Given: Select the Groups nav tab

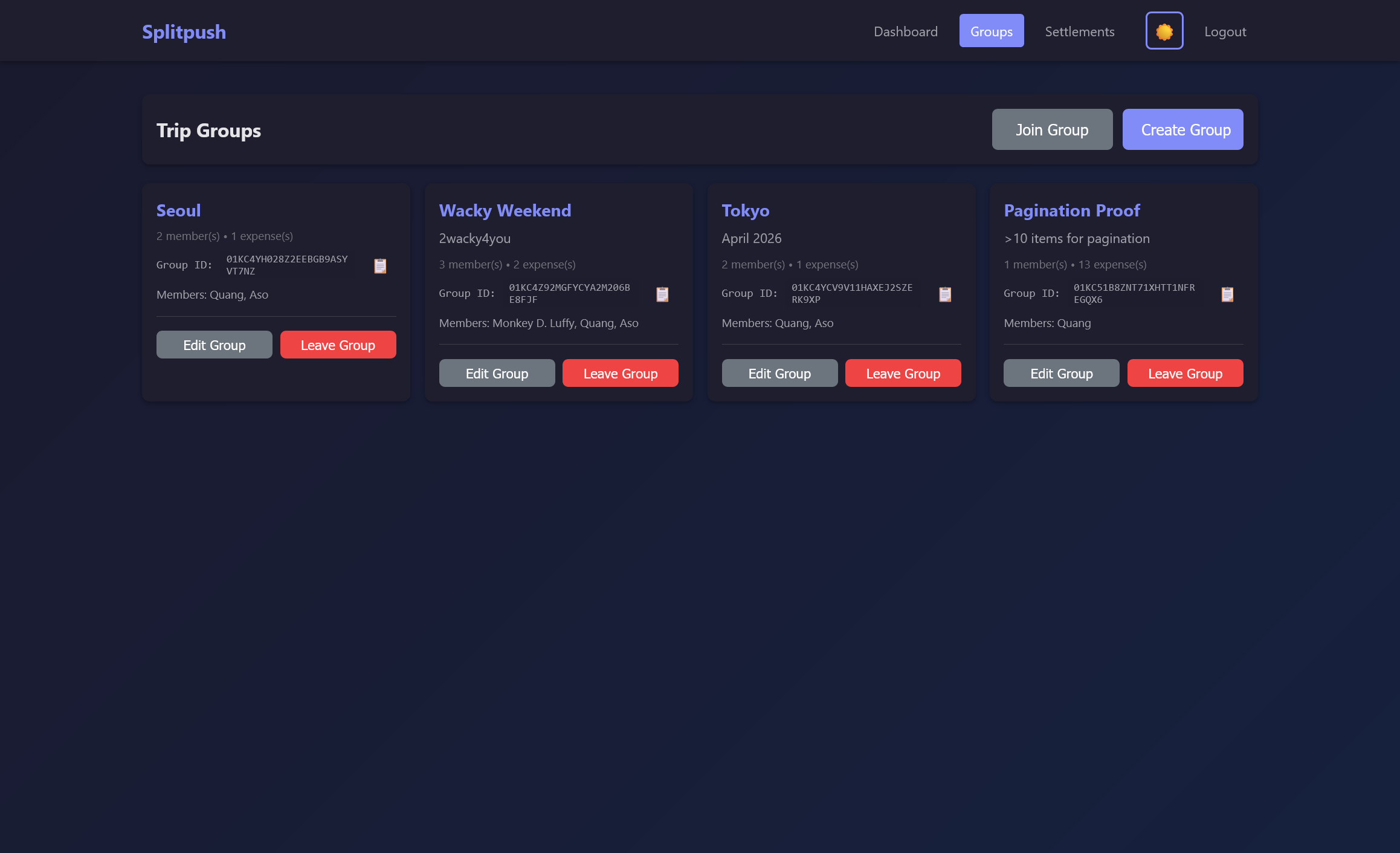Looking at the screenshot, I should pos(991,31).
